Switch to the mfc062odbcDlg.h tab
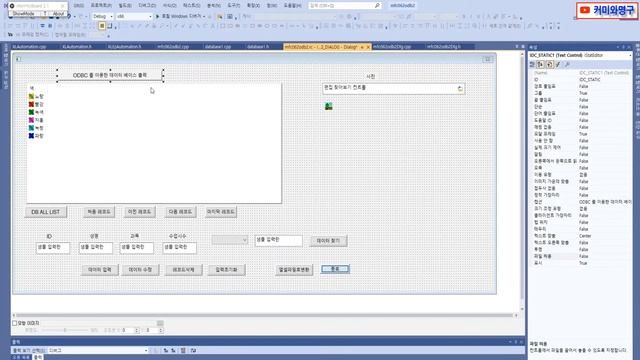Viewport: 640px width, 360px height. point(444,47)
